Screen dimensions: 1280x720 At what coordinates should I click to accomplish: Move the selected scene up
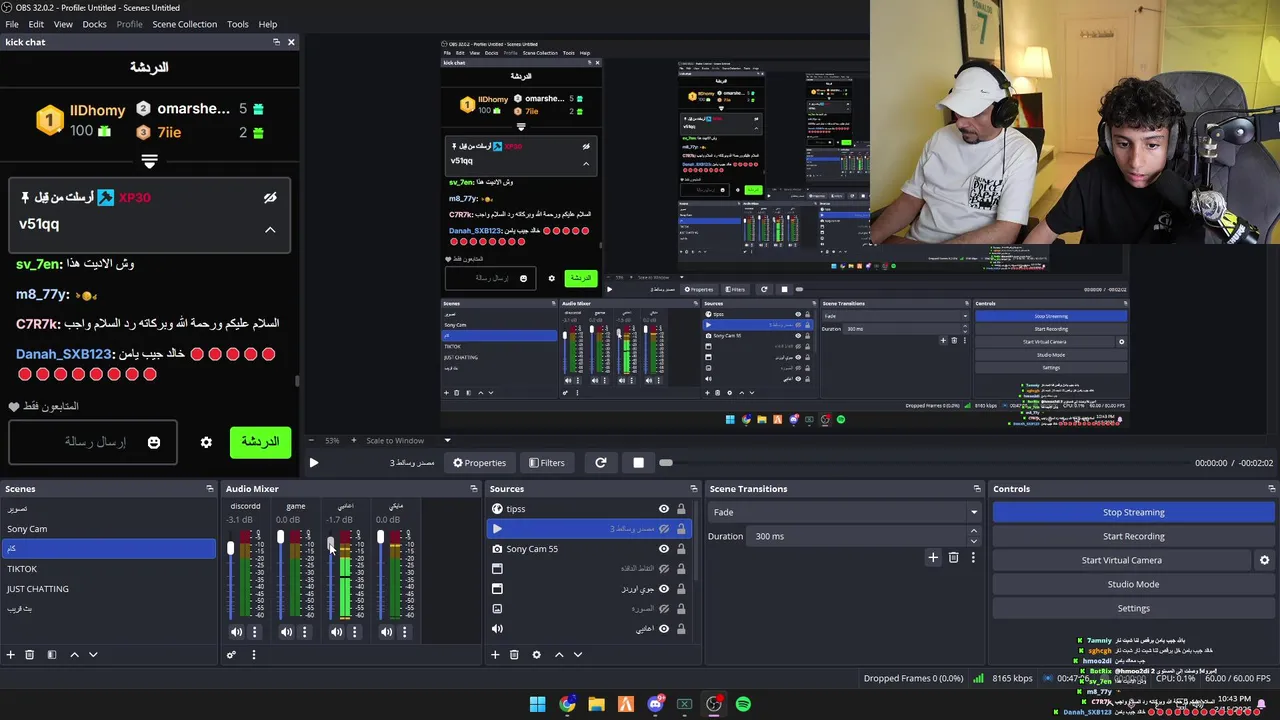click(x=74, y=655)
